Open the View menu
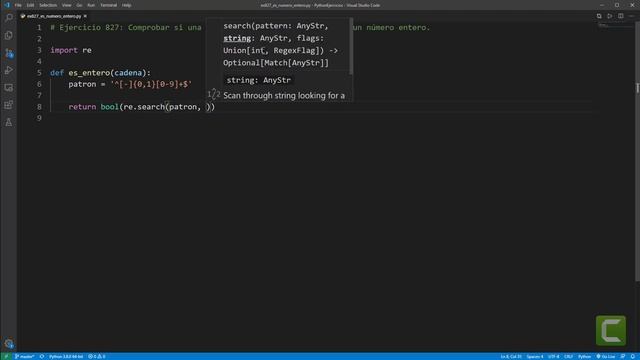Image resolution: width=640 pixels, height=360 pixels. click(x=67, y=5)
